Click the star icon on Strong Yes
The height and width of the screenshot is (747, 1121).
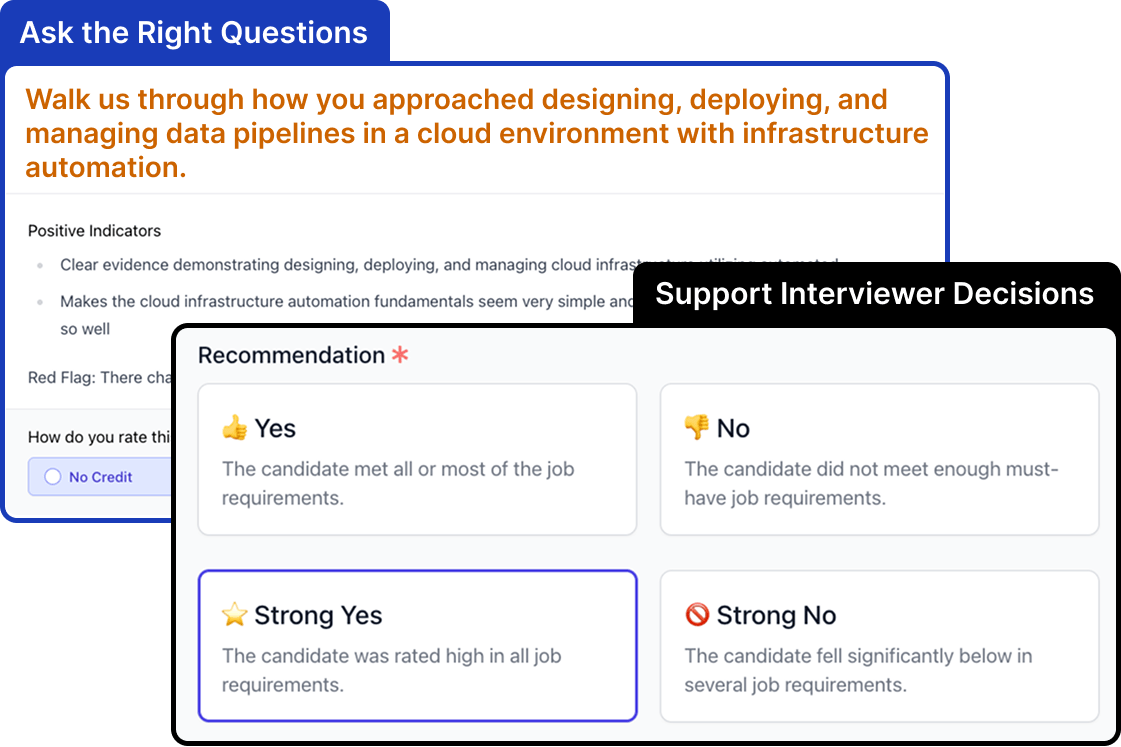(x=234, y=615)
